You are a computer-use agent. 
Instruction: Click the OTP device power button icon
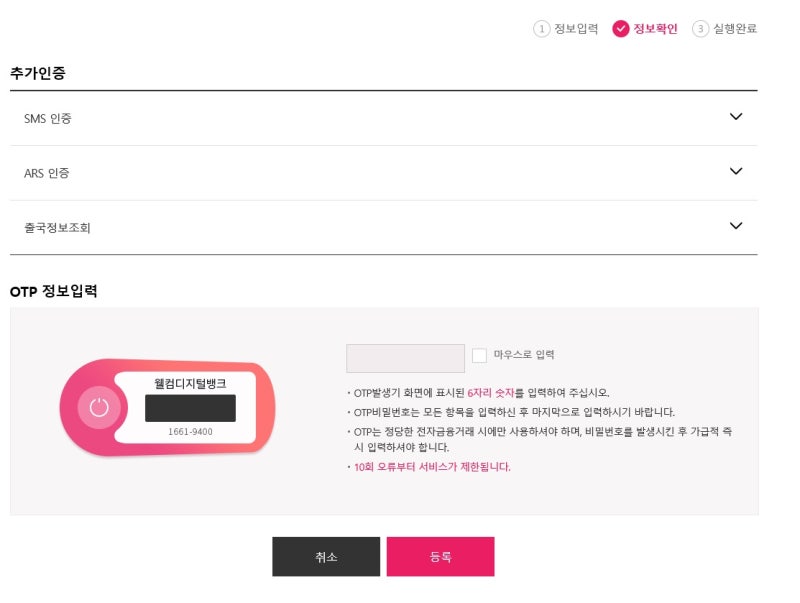pyautogui.click(x=99, y=407)
